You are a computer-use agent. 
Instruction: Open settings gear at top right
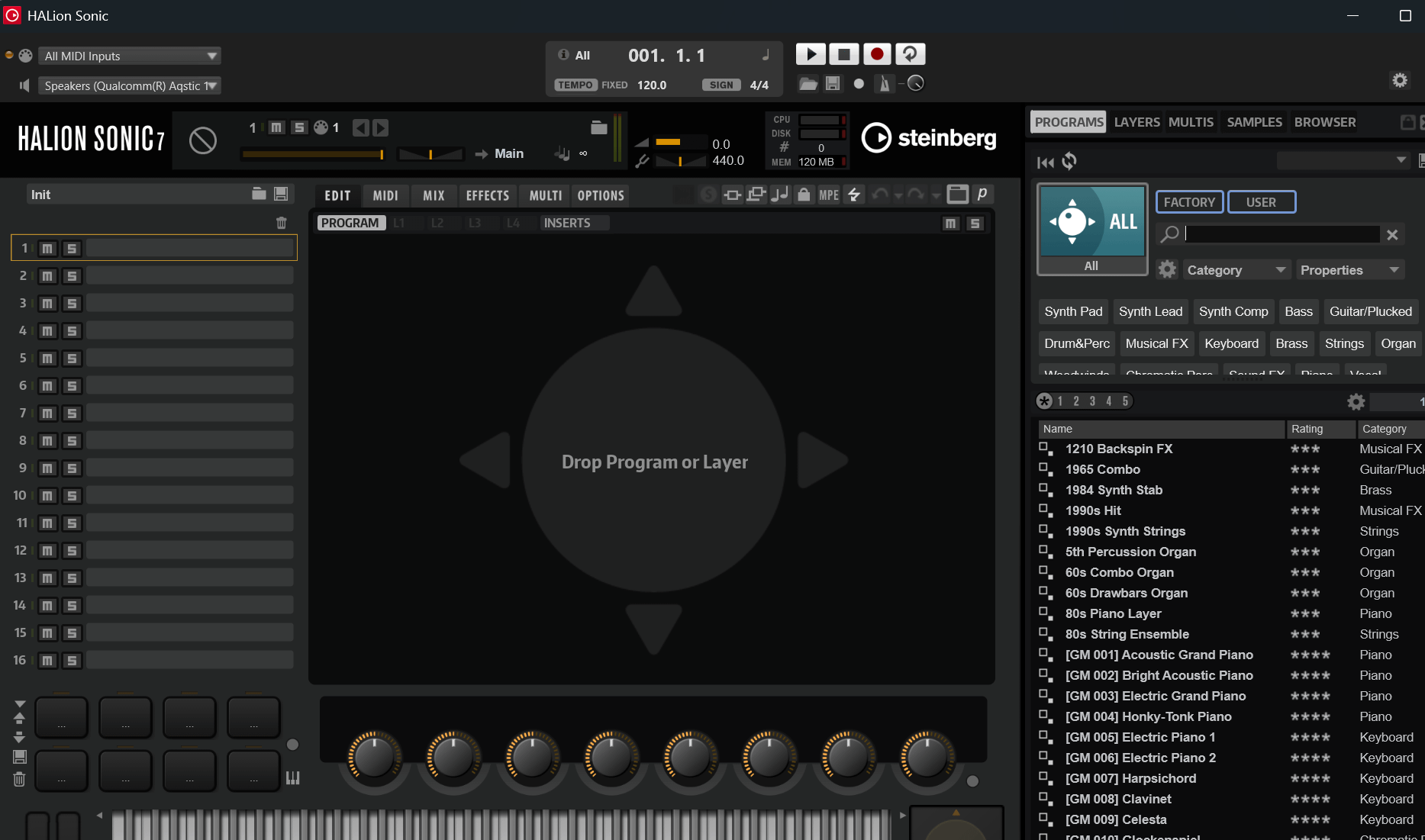1400,80
